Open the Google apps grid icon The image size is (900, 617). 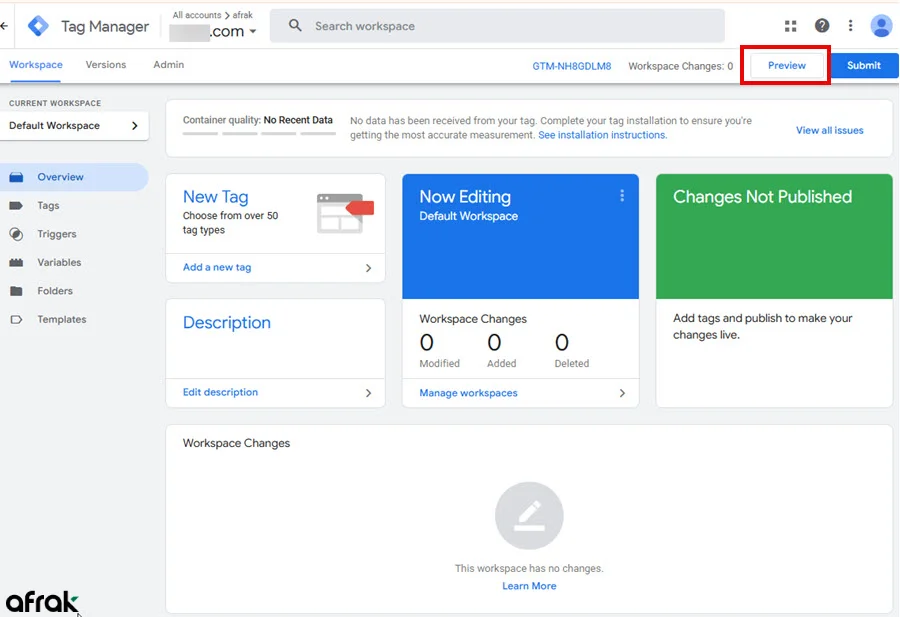(791, 26)
